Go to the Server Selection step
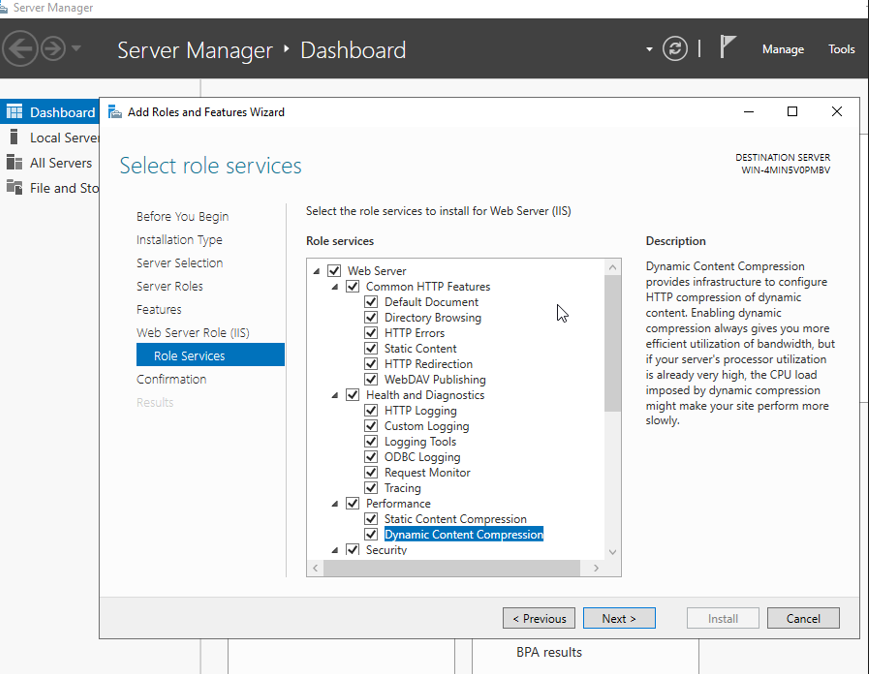Screen dimensions: 869x674 (x=180, y=263)
